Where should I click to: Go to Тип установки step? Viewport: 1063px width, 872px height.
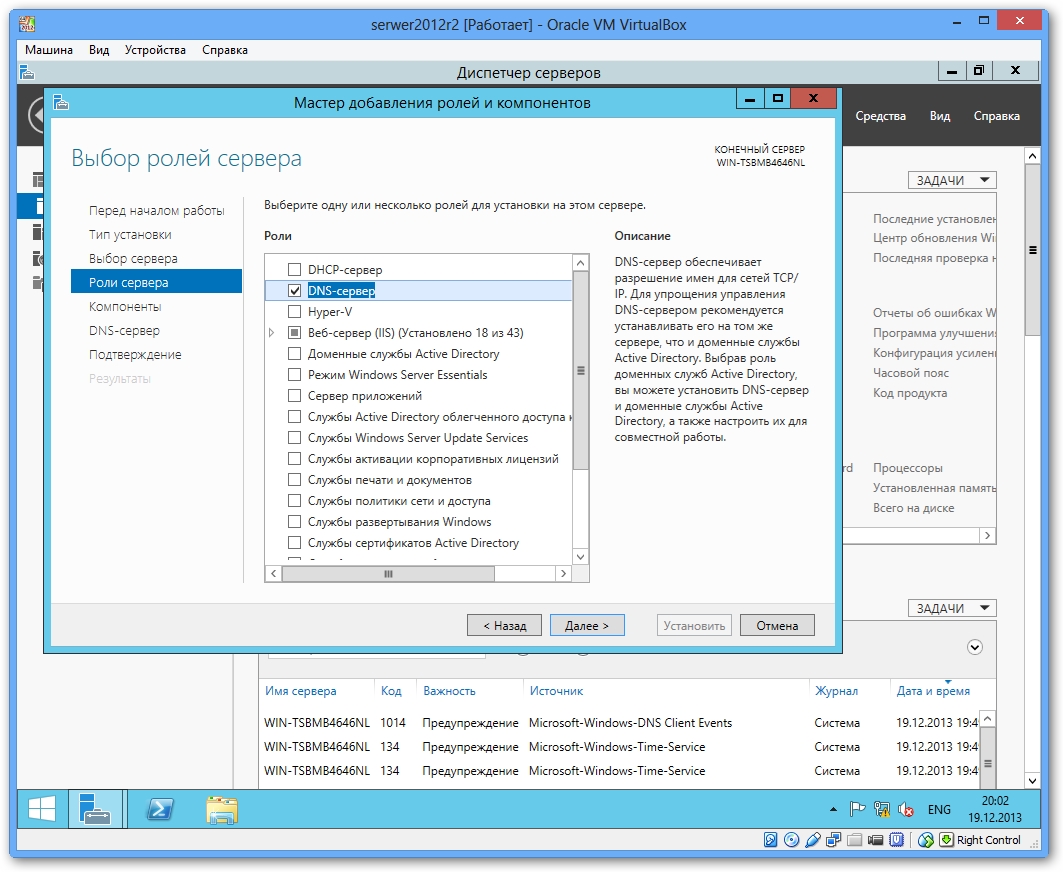pyautogui.click(x=130, y=235)
